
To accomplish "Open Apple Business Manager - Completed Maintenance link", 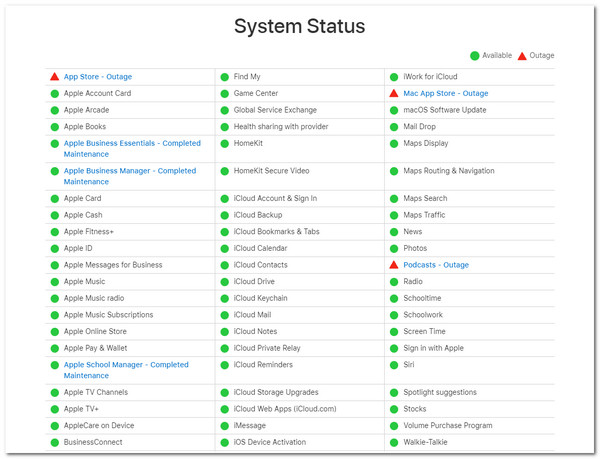I will pyautogui.click(x=130, y=176).
